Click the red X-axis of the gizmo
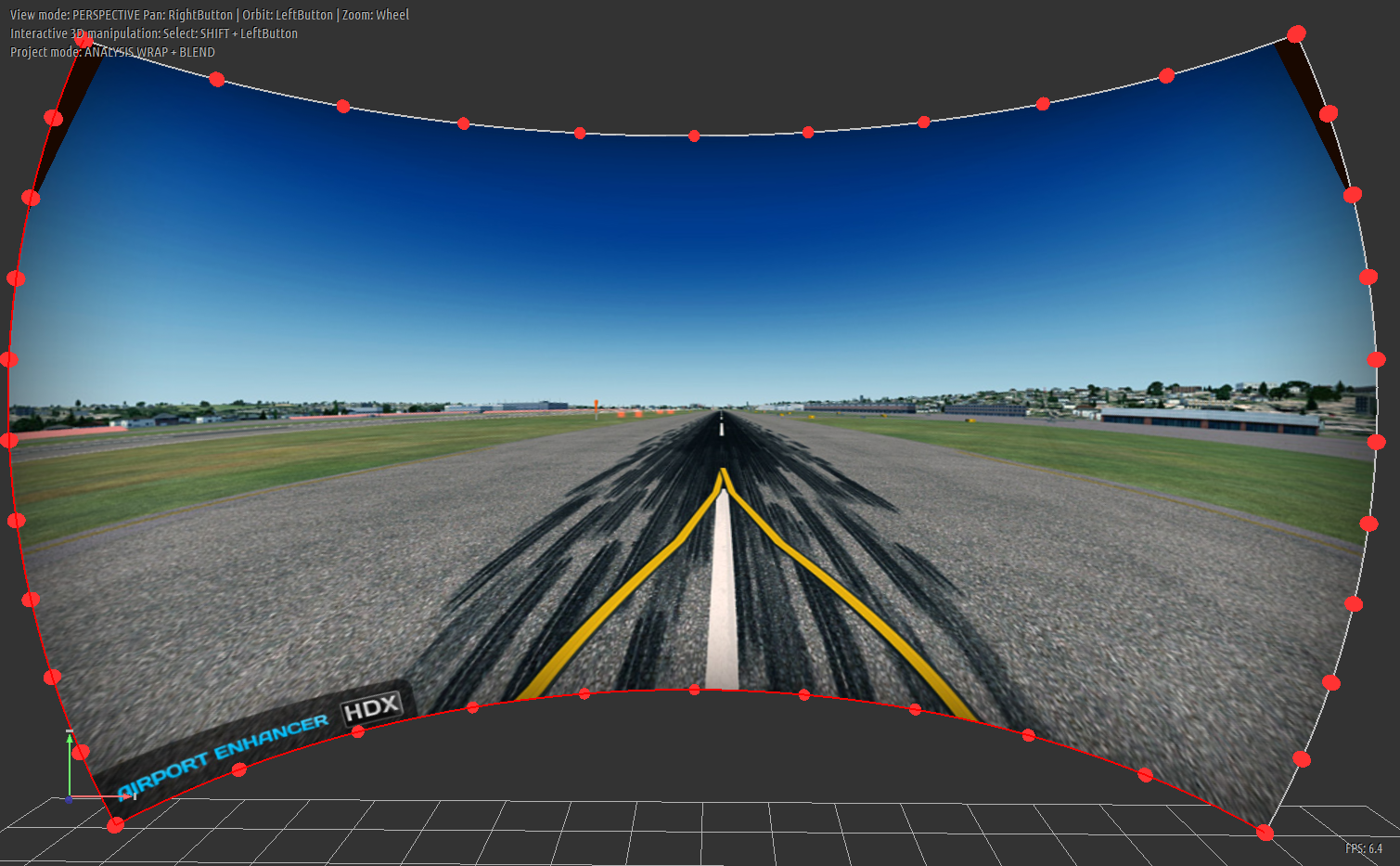1400x866 pixels. pyautogui.click(x=102, y=796)
